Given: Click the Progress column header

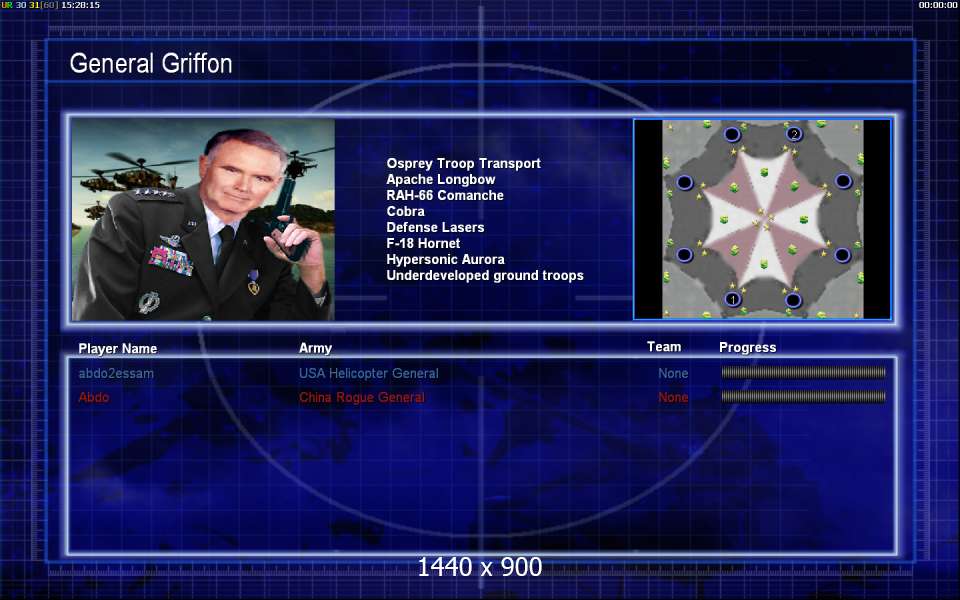Looking at the screenshot, I should [x=748, y=347].
